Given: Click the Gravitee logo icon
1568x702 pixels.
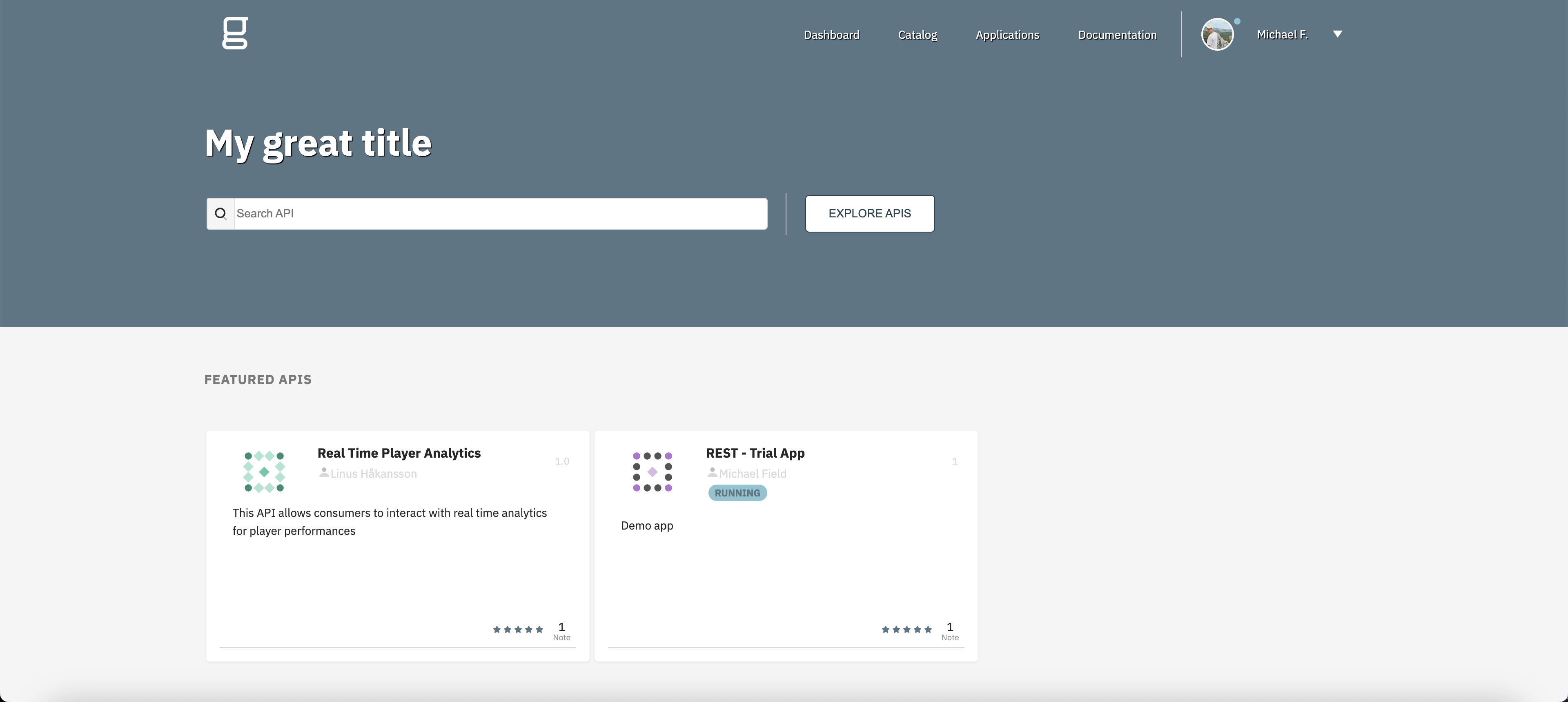Looking at the screenshot, I should point(235,34).
